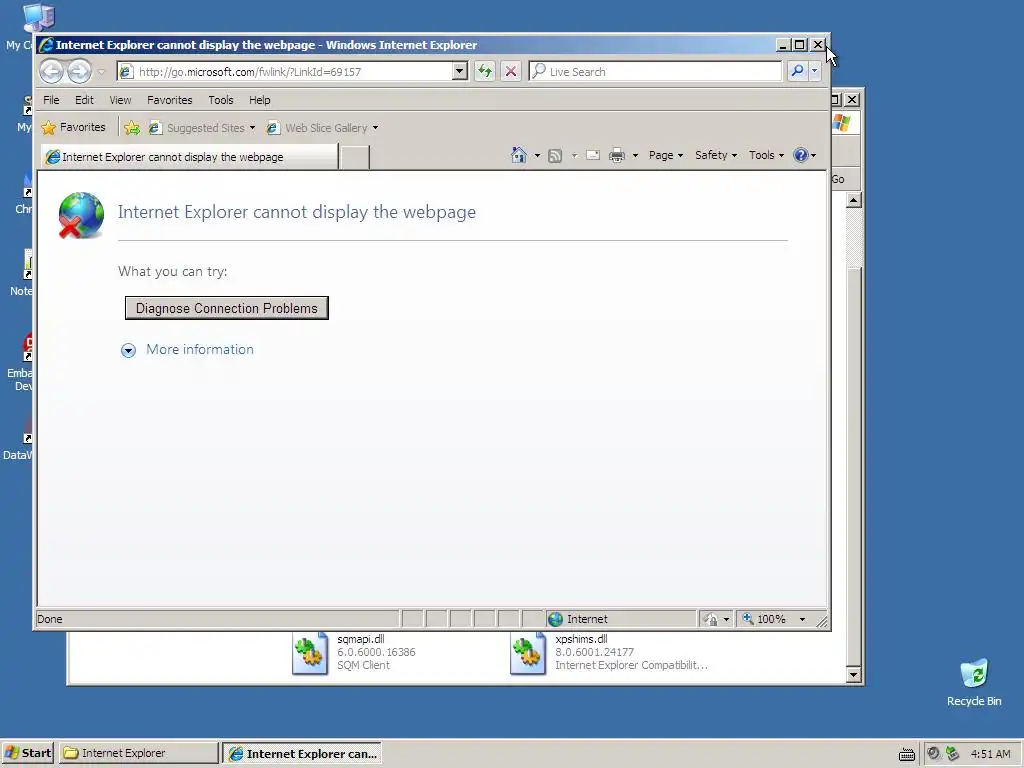Click the RSS feeds icon
The width and height of the screenshot is (1024, 768).
pos(555,155)
